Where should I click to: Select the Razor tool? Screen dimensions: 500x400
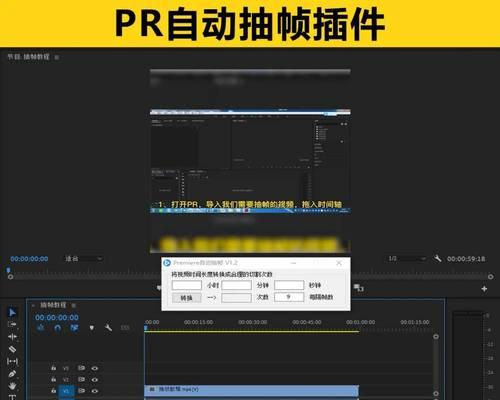click(x=12, y=349)
